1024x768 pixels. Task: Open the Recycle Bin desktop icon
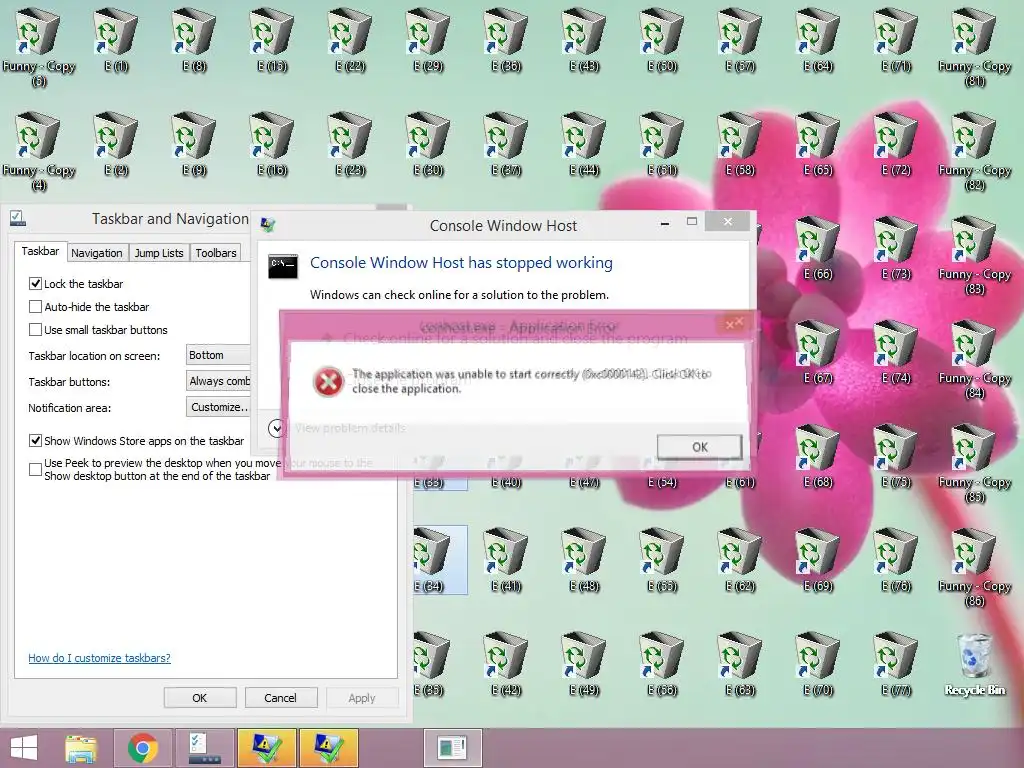coord(974,663)
